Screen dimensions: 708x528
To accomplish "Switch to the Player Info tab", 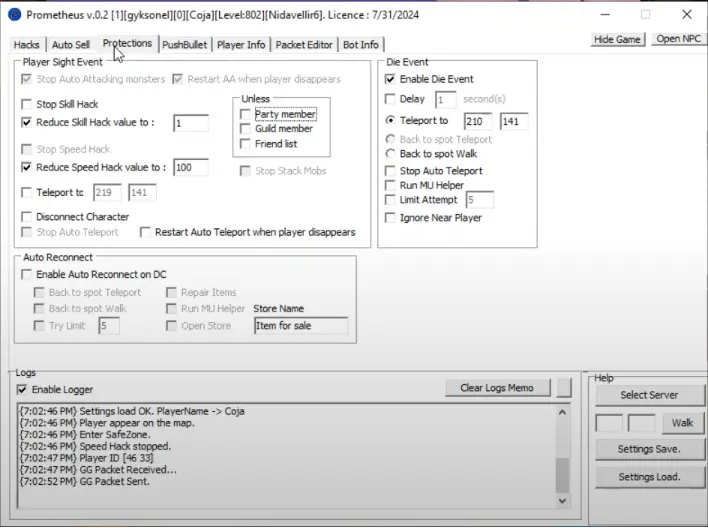I will pos(241,45).
